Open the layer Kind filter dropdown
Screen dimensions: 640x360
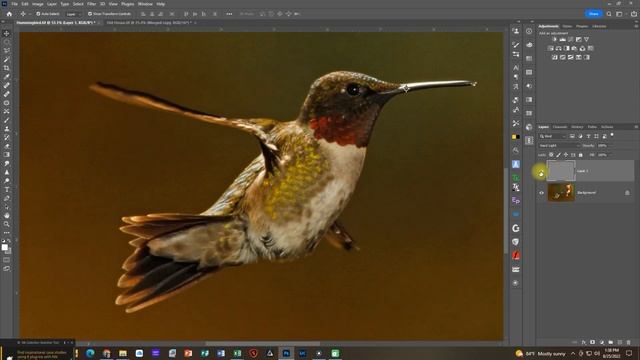click(x=553, y=136)
